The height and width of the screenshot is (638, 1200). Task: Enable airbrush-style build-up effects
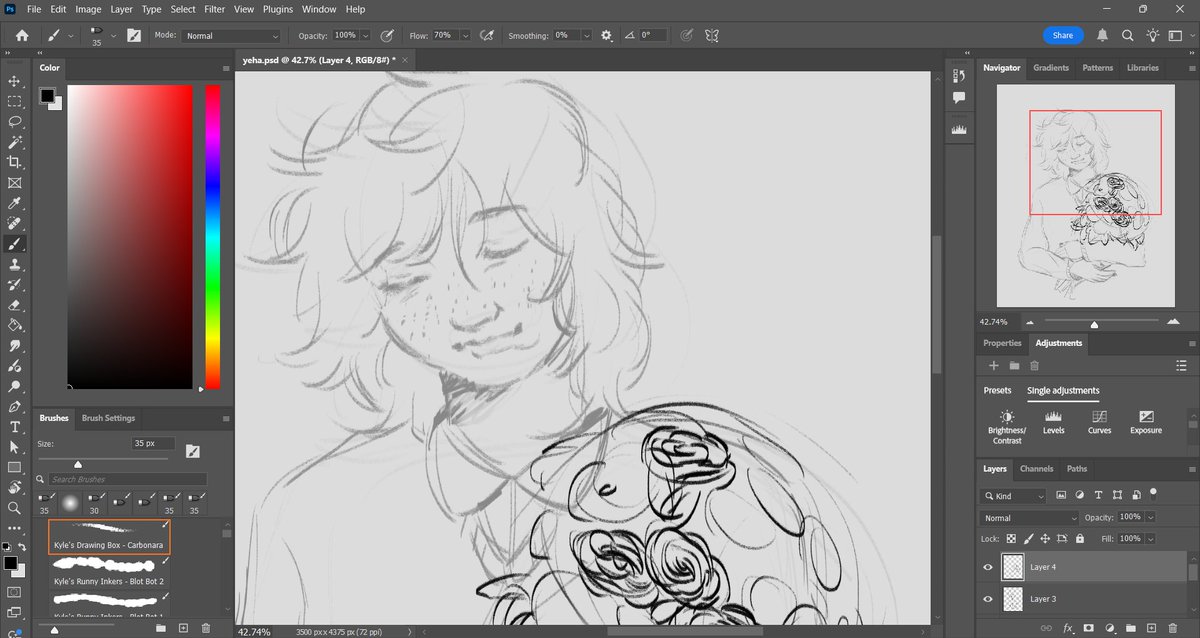(x=487, y=35)
